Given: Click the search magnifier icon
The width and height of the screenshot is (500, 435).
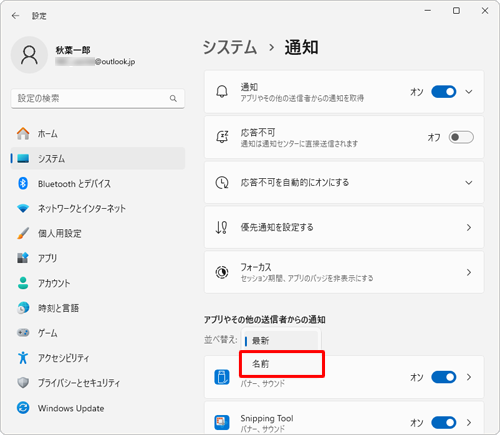Looking at the screenshot, I should [x=173, y=98].
